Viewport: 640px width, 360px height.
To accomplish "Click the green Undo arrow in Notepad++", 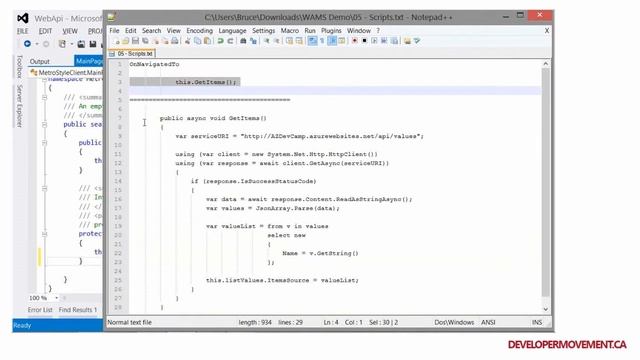I will [220, 41].
